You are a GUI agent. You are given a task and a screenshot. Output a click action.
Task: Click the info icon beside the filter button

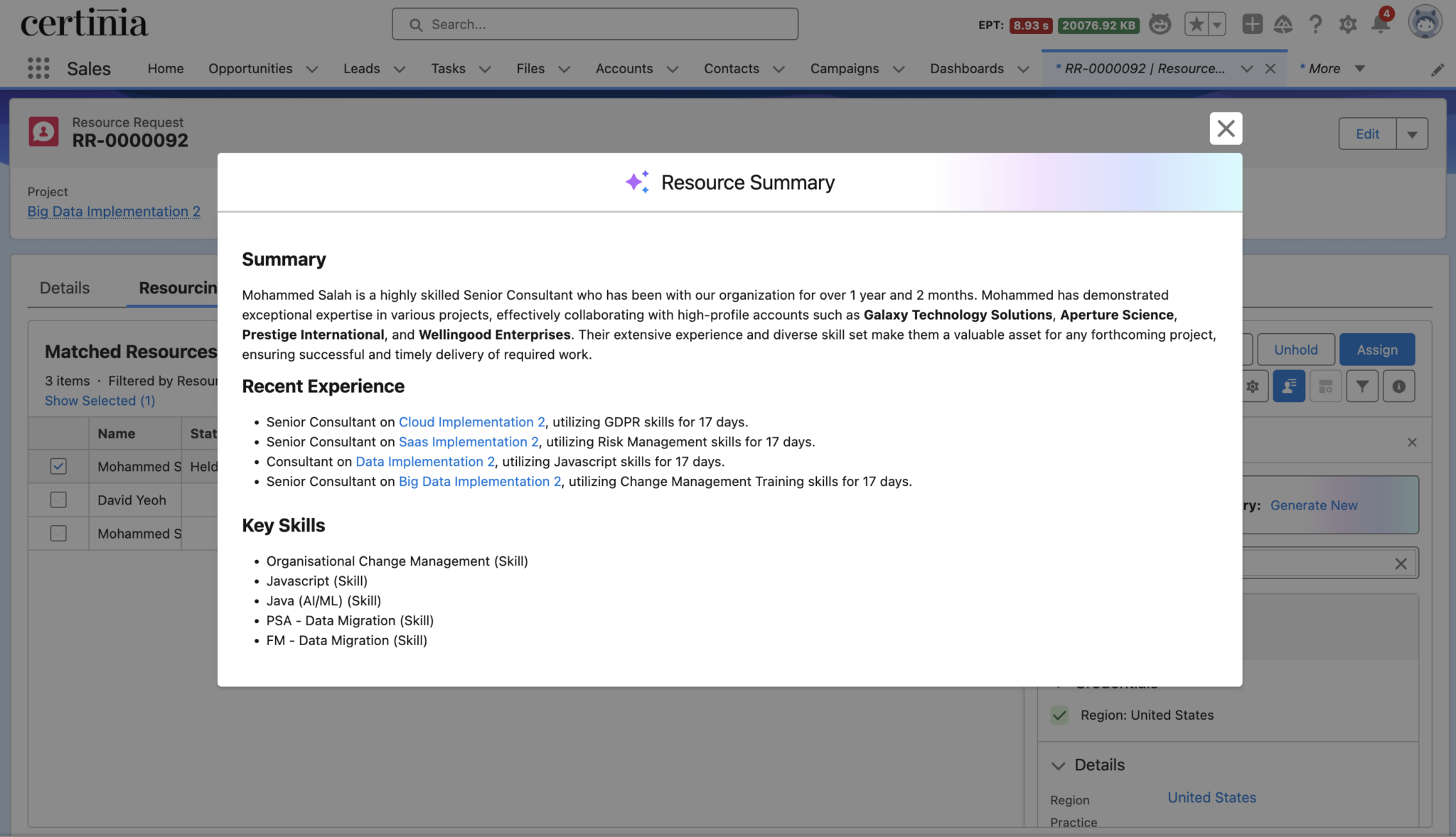tap(1400, 386)
